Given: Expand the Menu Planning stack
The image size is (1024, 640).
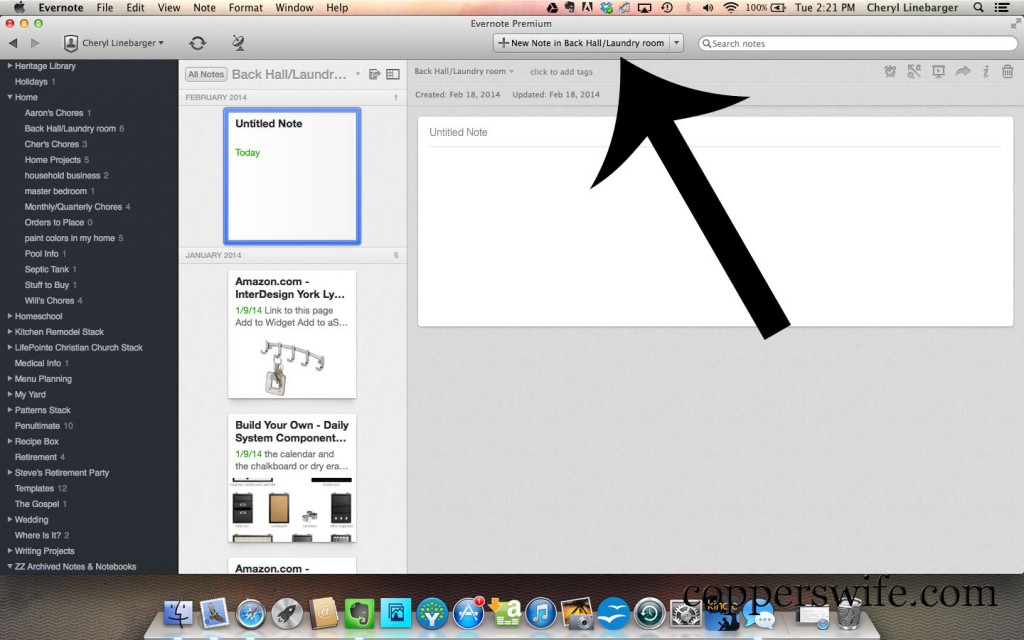Looking at the screenshot, I should coord(10,379).
